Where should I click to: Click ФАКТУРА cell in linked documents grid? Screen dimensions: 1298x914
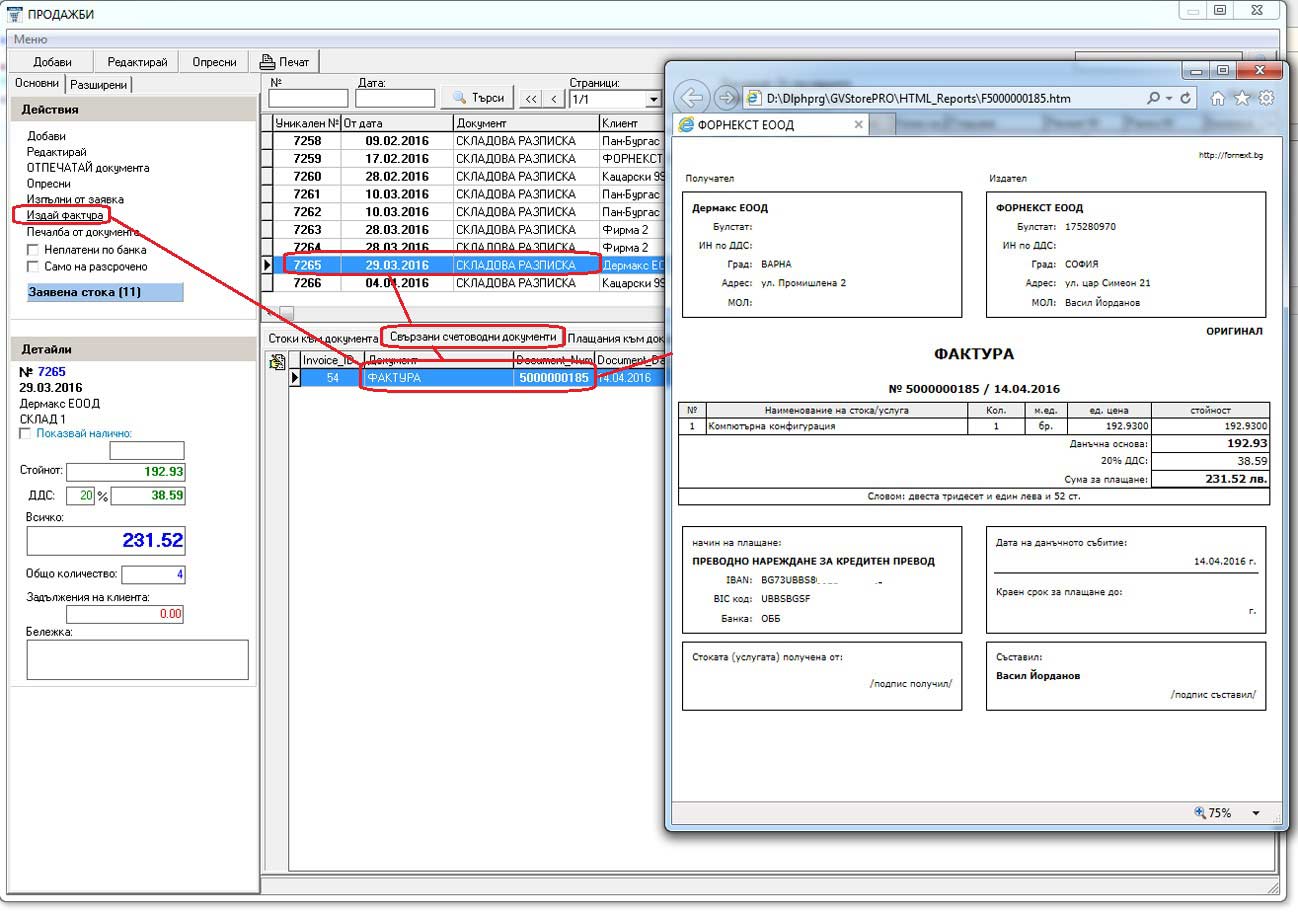tap(439, 378)
